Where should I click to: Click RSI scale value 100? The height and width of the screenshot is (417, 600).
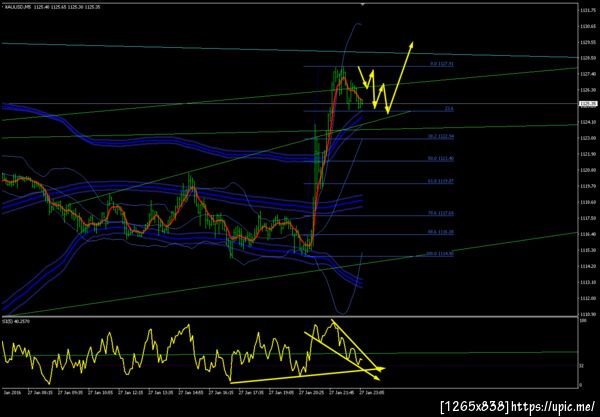click(581, 320)
